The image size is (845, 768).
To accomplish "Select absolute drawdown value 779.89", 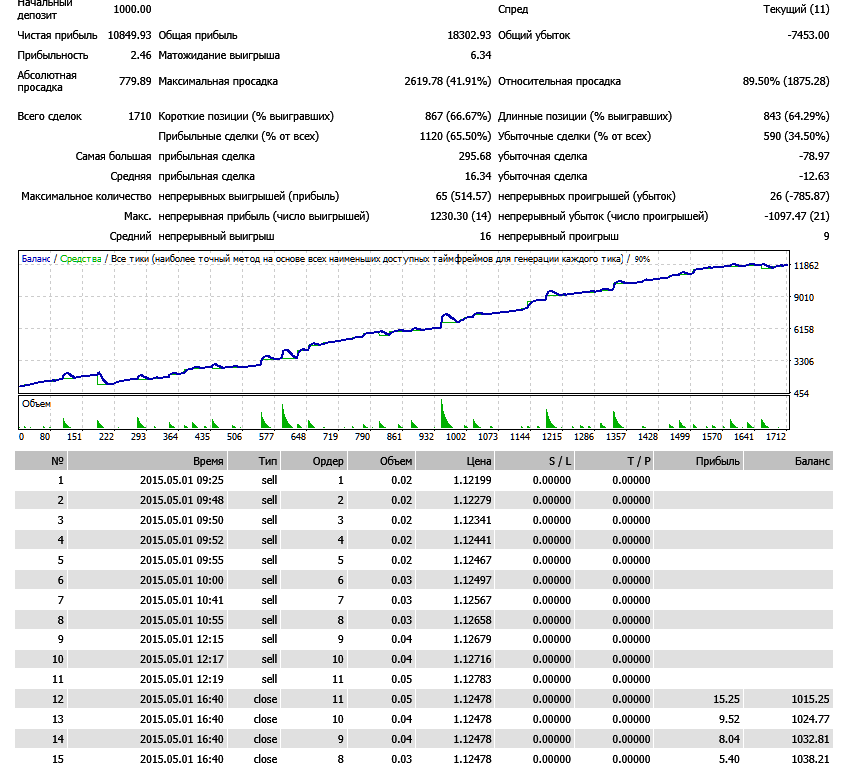I will [135, 81].
